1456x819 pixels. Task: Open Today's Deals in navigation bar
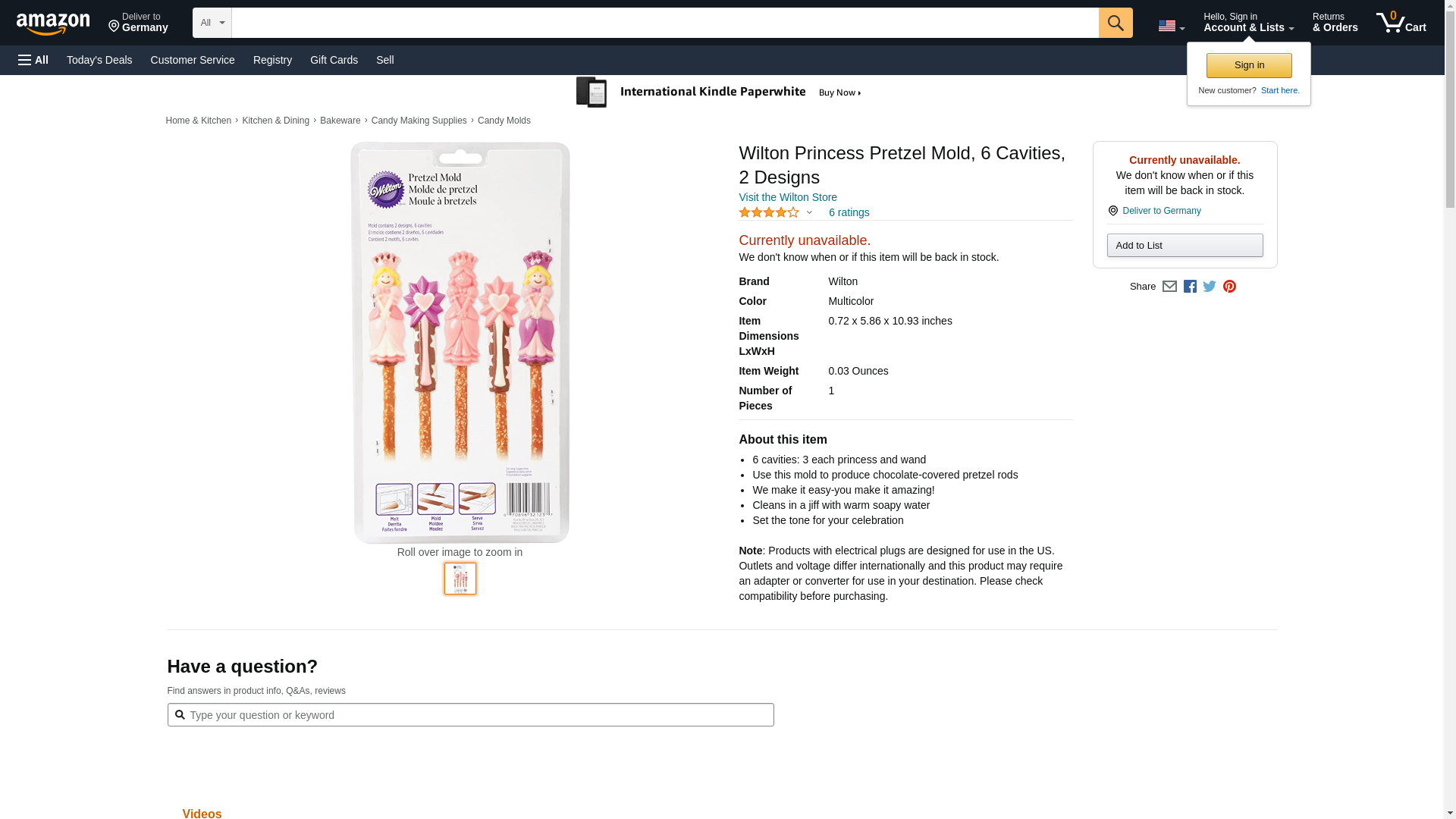99,60
